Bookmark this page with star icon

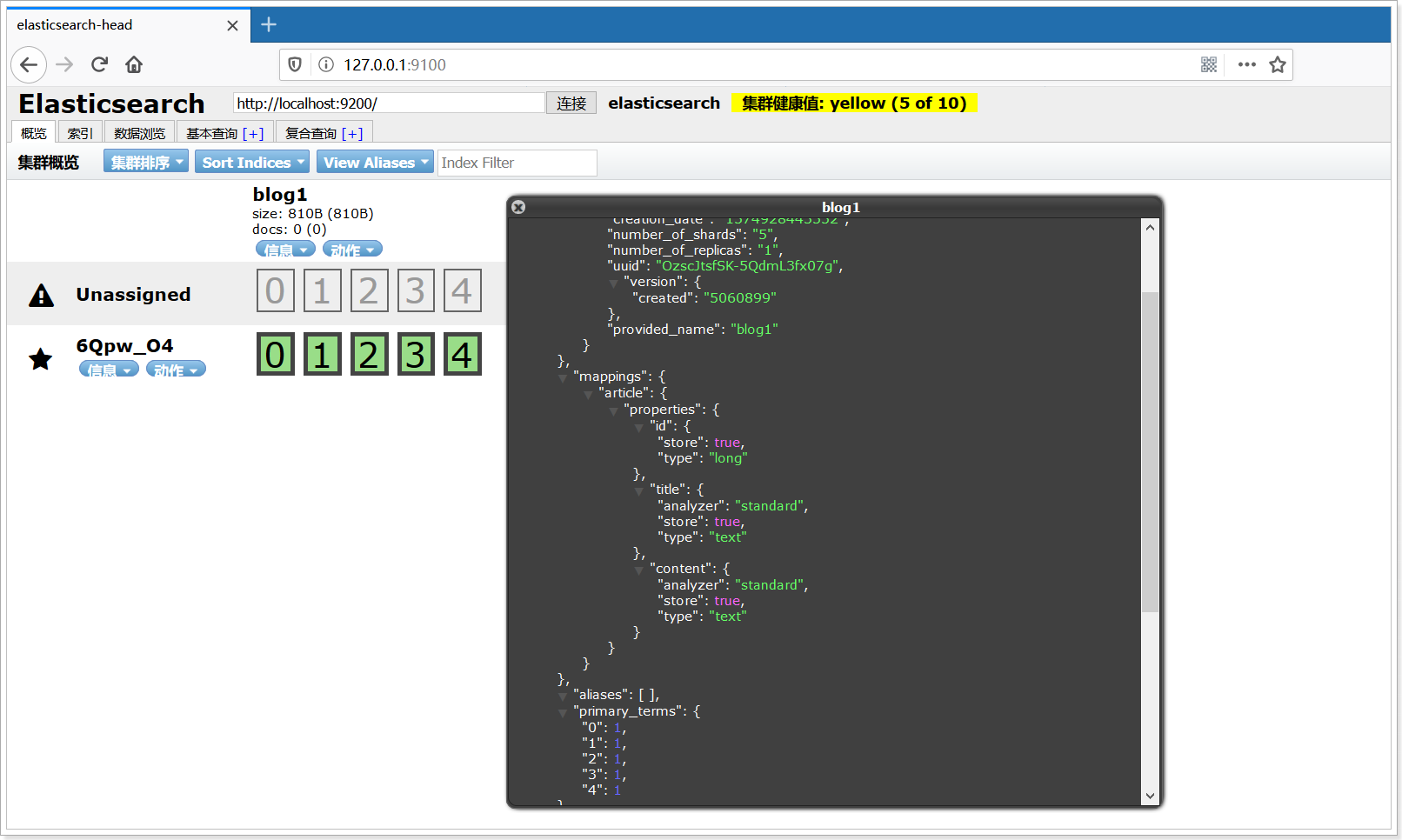[1277, 64]
